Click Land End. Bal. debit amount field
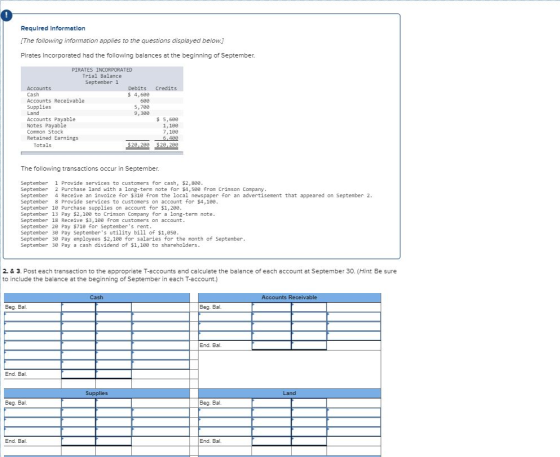The image size is (560, 457). click(271, 441)
